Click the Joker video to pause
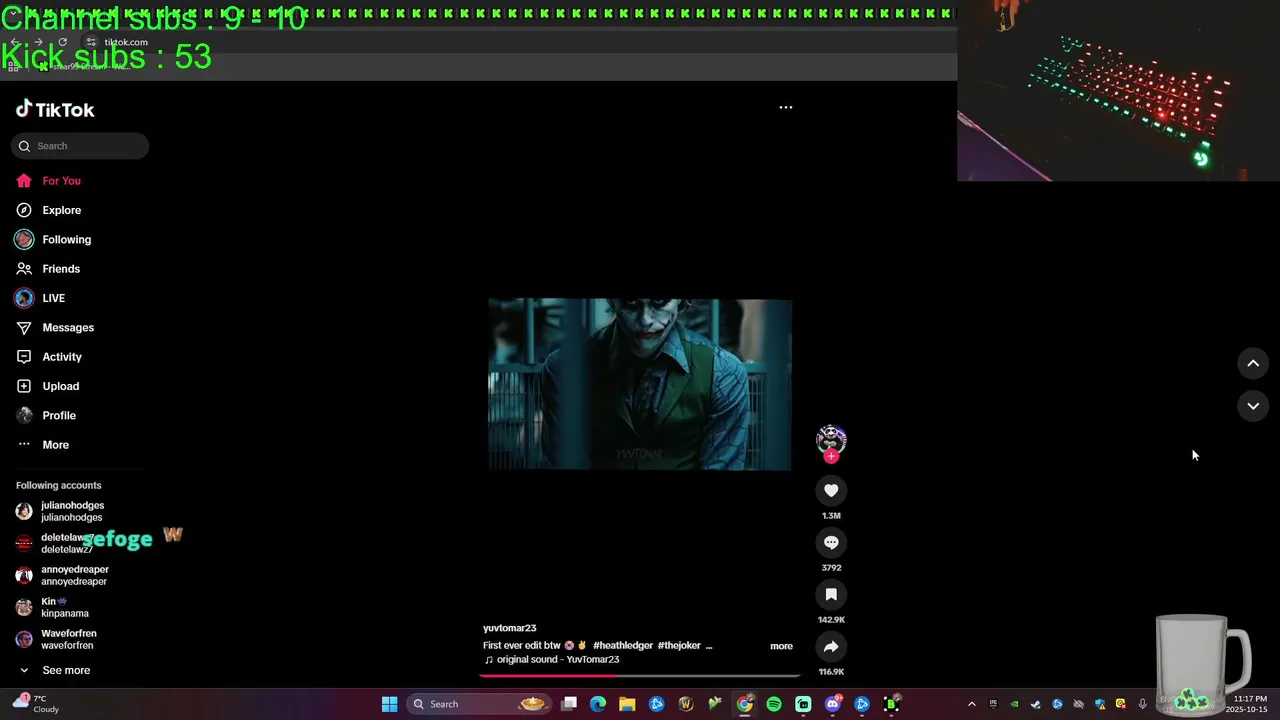The width and height of the screenshot is (1280, 720). [640, 384]
